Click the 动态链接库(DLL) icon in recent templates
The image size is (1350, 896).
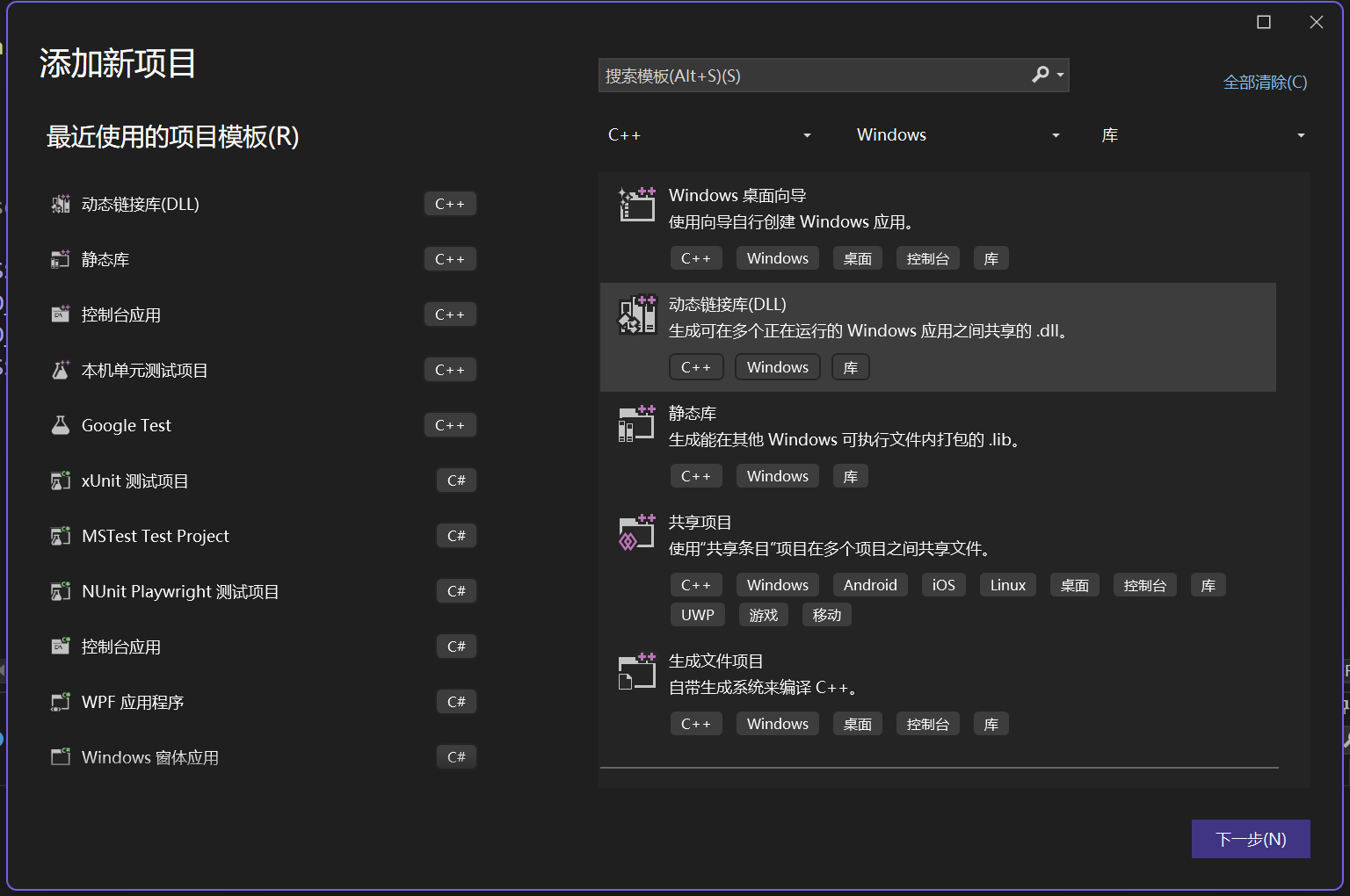tap(61, 204)
